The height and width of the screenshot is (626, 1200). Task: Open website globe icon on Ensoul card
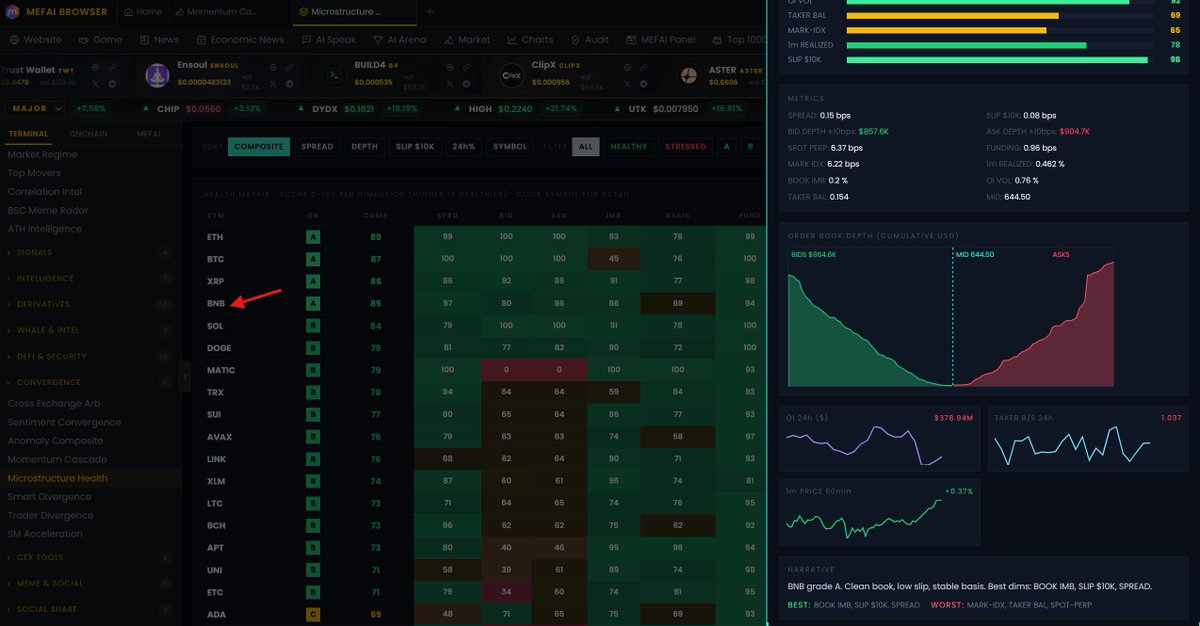coord(272,67)
